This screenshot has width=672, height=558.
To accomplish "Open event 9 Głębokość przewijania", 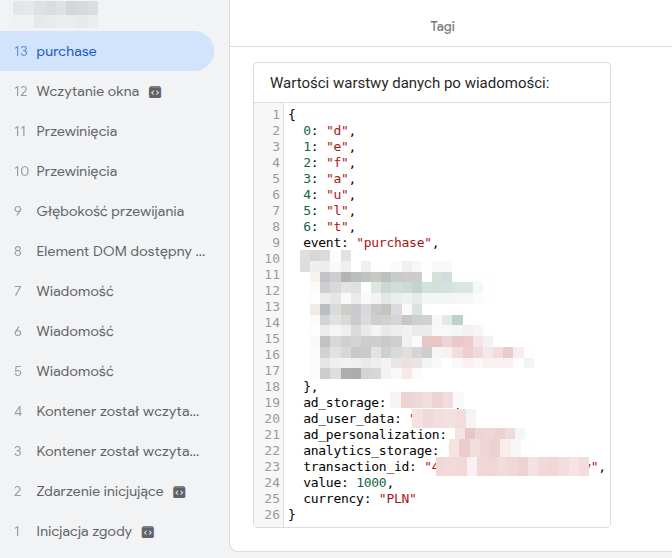I will (x=110, y=211).
